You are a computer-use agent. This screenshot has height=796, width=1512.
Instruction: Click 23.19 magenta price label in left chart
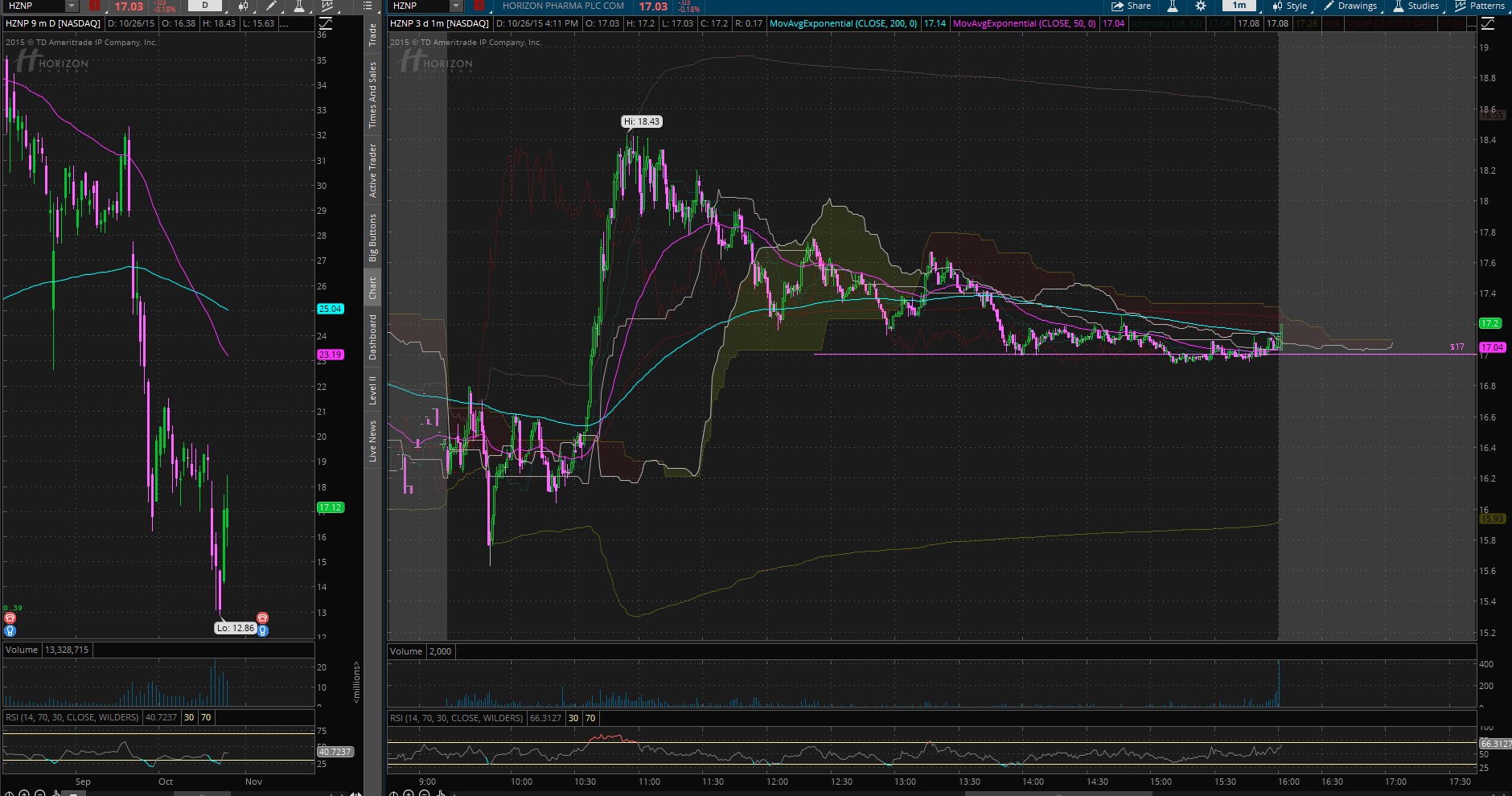(331, 355)
